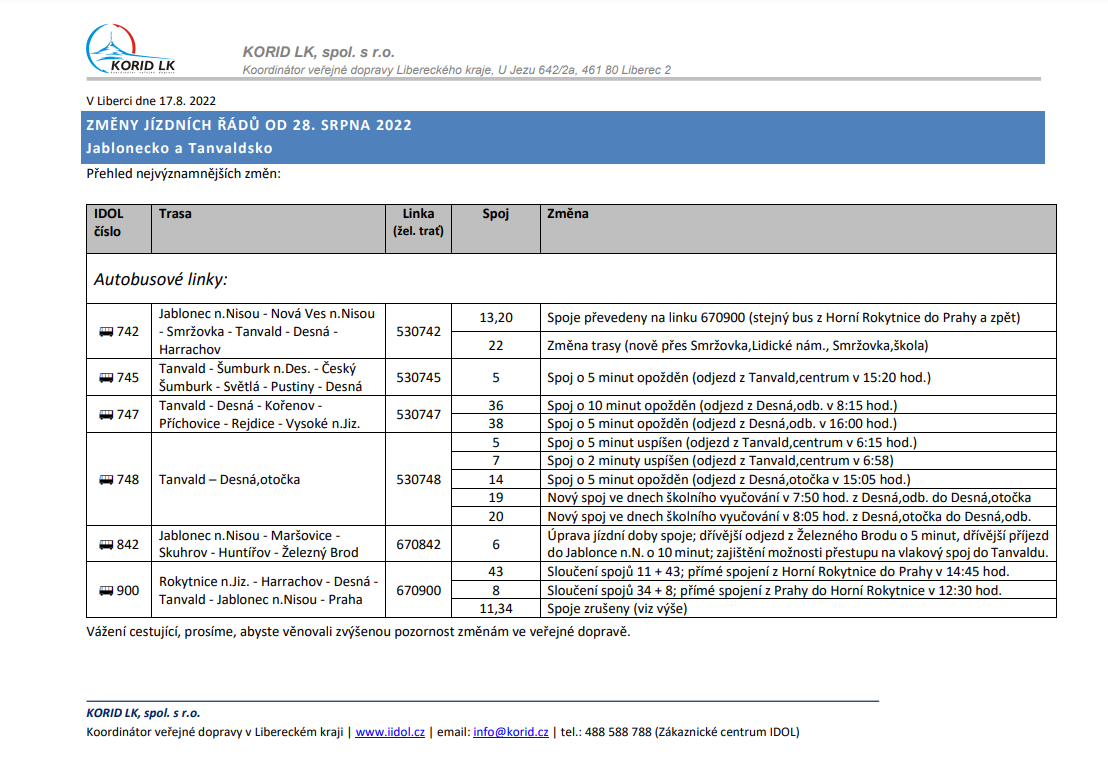This screenshot has height=778, width=1108.
Task: Click the Spoj cell '38'
Action: tap(496, 424)
